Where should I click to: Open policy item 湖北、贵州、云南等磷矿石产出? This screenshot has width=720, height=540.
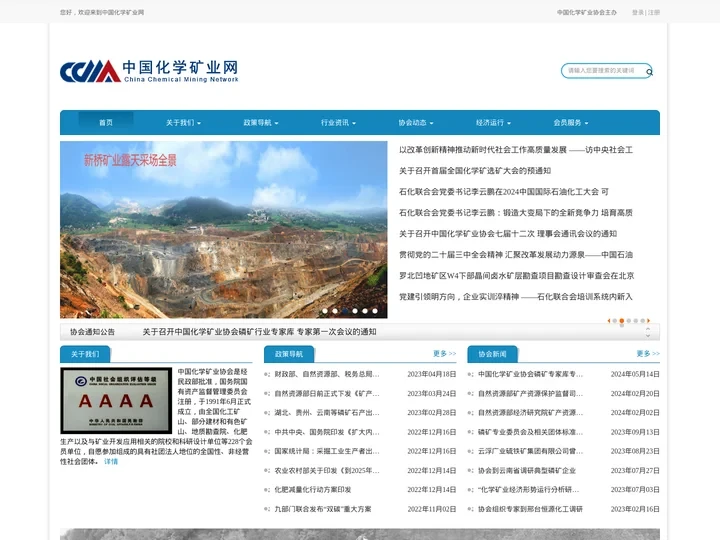tap(327, 413)
